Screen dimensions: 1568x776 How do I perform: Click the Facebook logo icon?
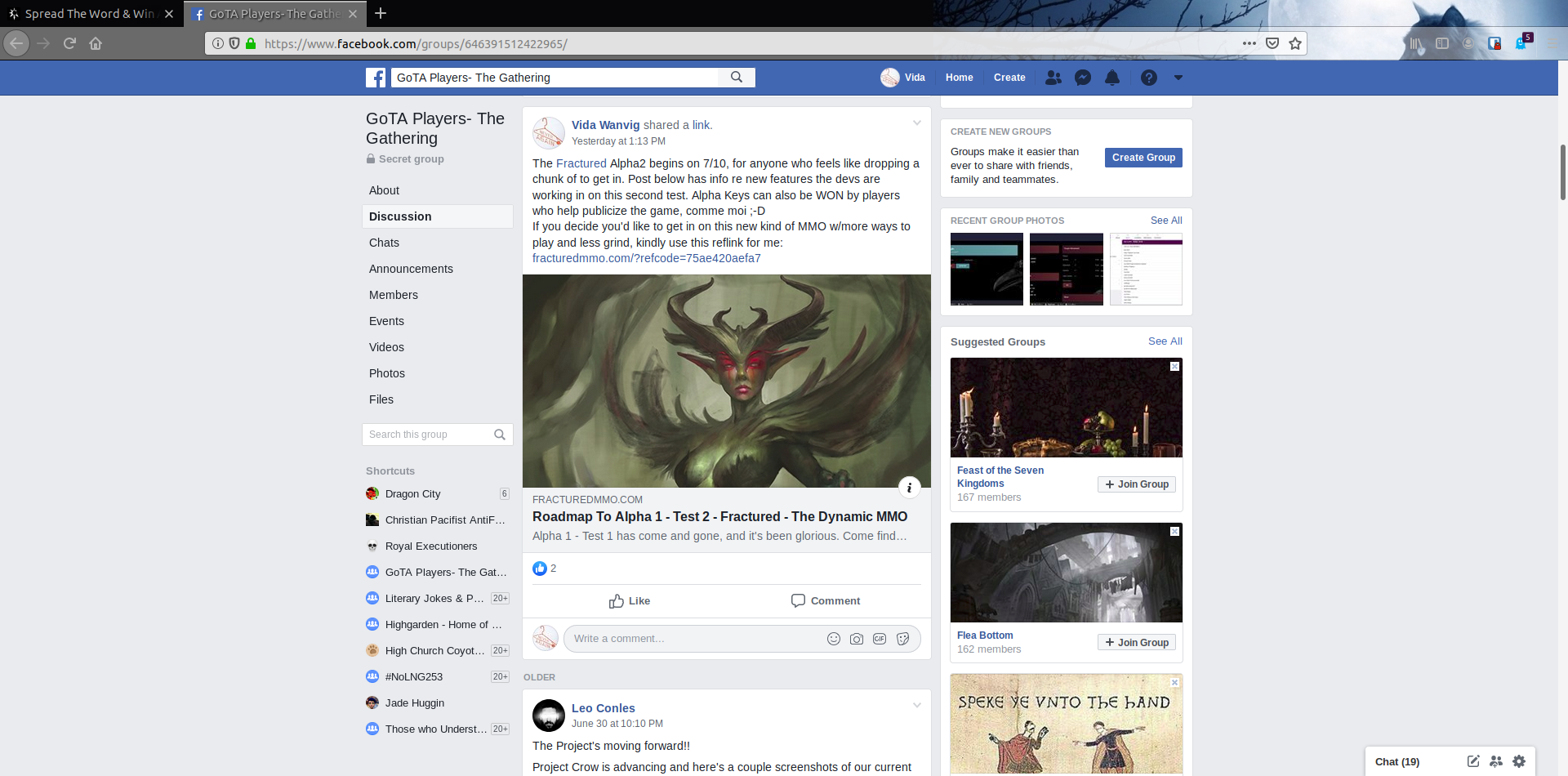click(x=376, y=78)
